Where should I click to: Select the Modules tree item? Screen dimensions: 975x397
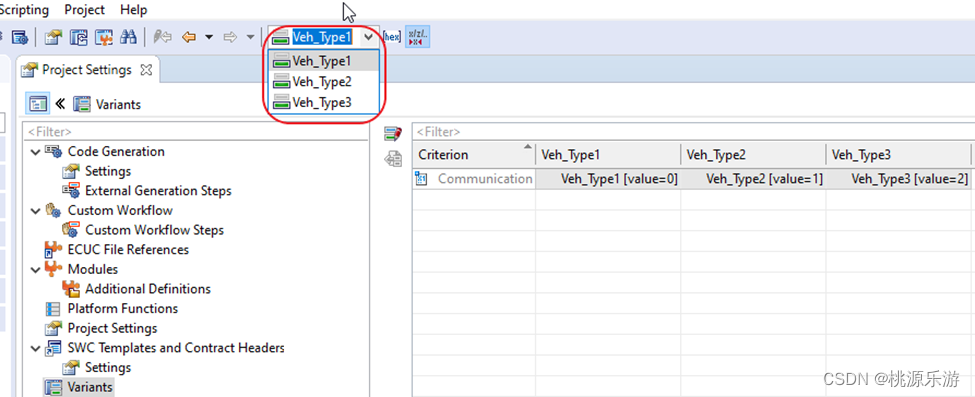[x=93, y=269]
